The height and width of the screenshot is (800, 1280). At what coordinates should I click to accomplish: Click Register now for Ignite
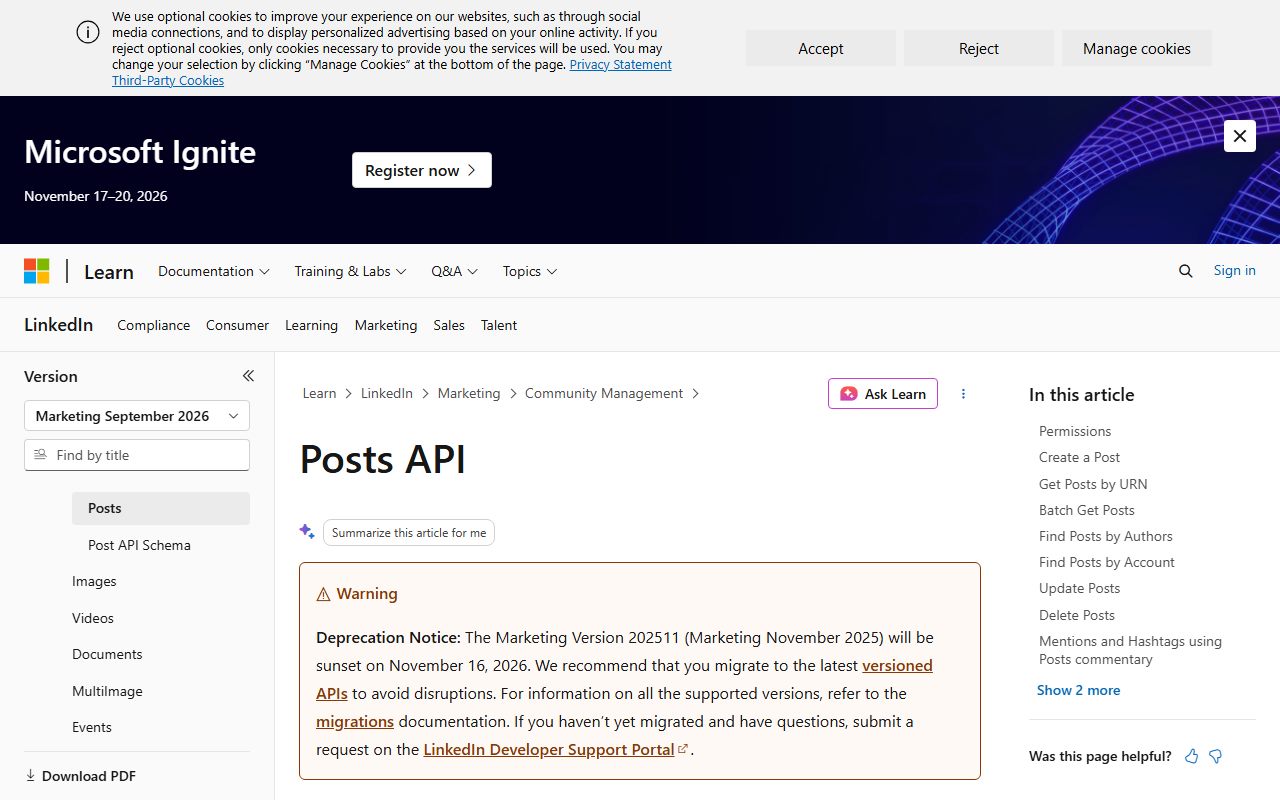click(x=422, y=170)
